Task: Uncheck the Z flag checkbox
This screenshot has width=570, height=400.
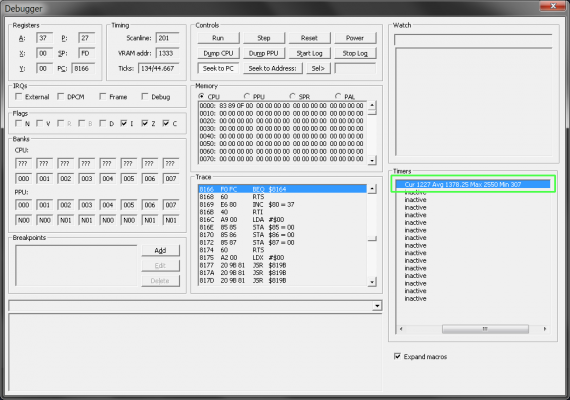Action: point(145,124)
